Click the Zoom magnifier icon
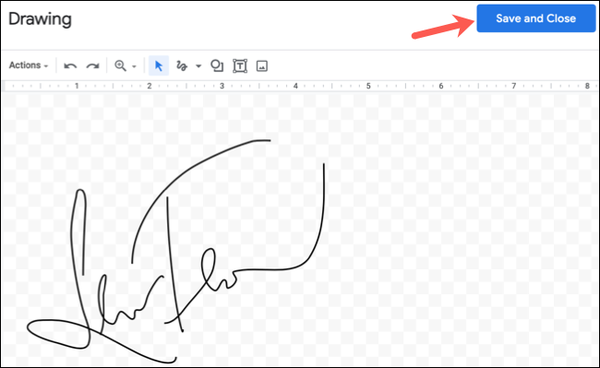Image resolution: width=600 pixels, height=368 pixels. (120, 66)
